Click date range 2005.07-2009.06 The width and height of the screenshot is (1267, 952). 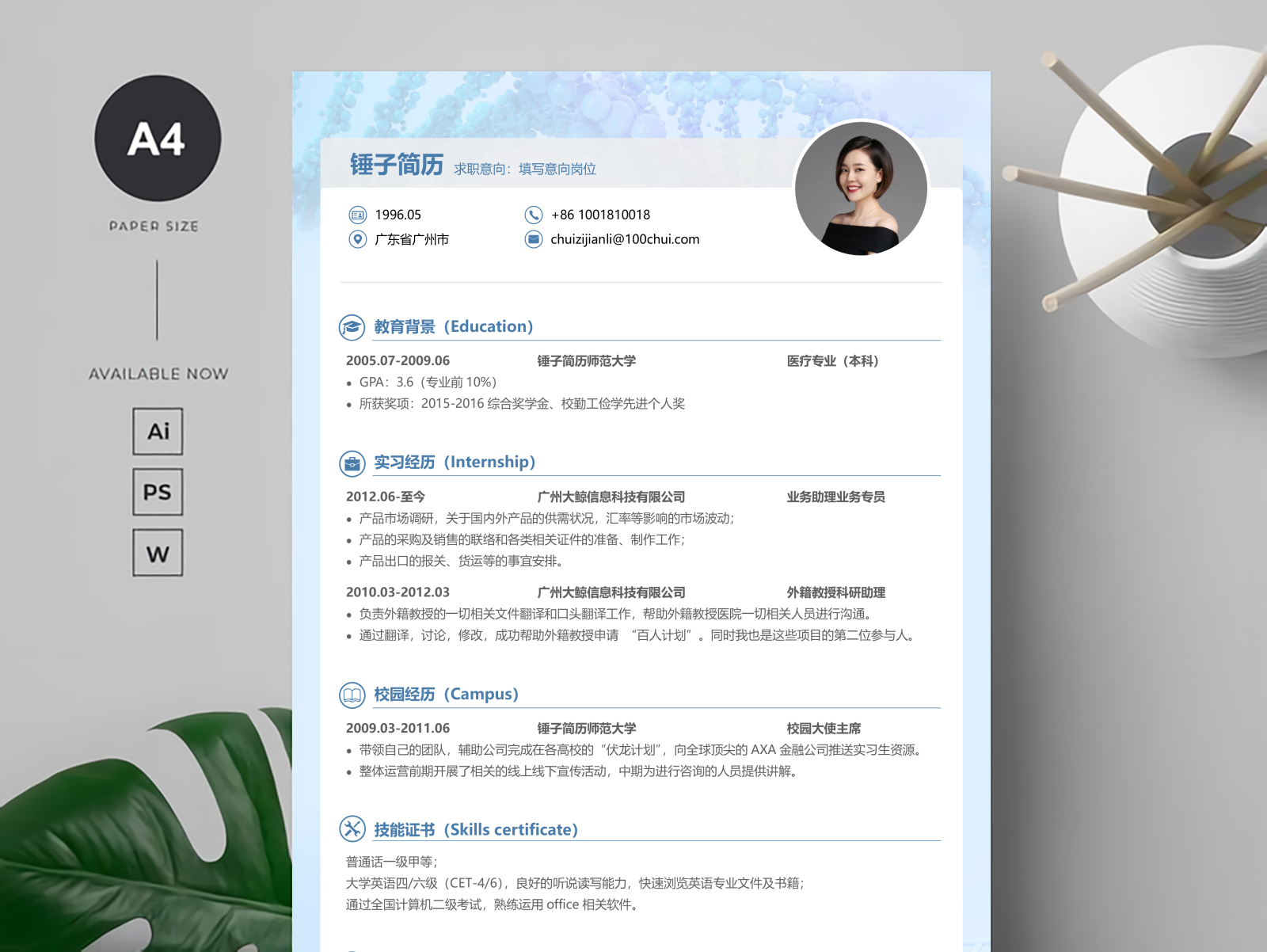pos(398,360)
